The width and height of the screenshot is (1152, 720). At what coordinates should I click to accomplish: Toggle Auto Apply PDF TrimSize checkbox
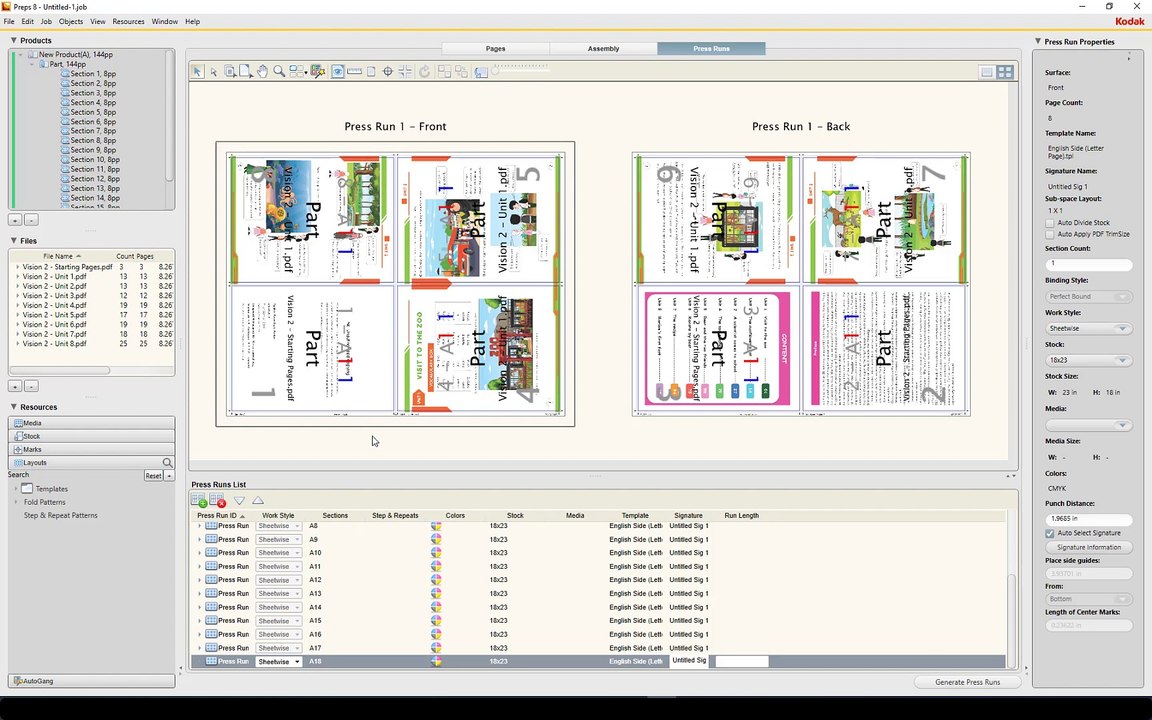click(x=1050, y=234)
